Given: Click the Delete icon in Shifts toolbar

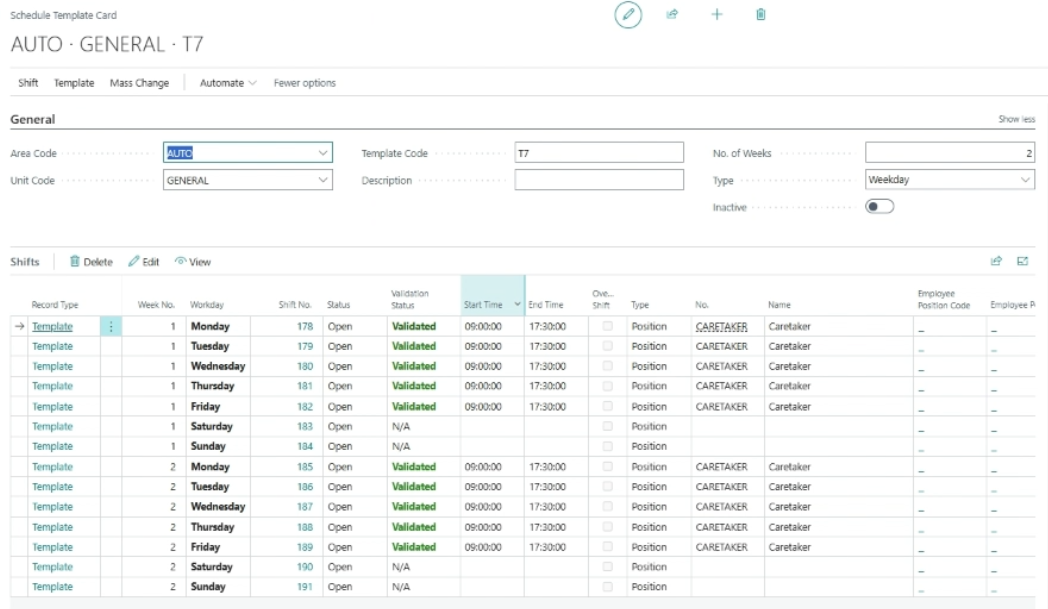Looking at the screenshot, I should pyautogui.click(x=75, y=262).
